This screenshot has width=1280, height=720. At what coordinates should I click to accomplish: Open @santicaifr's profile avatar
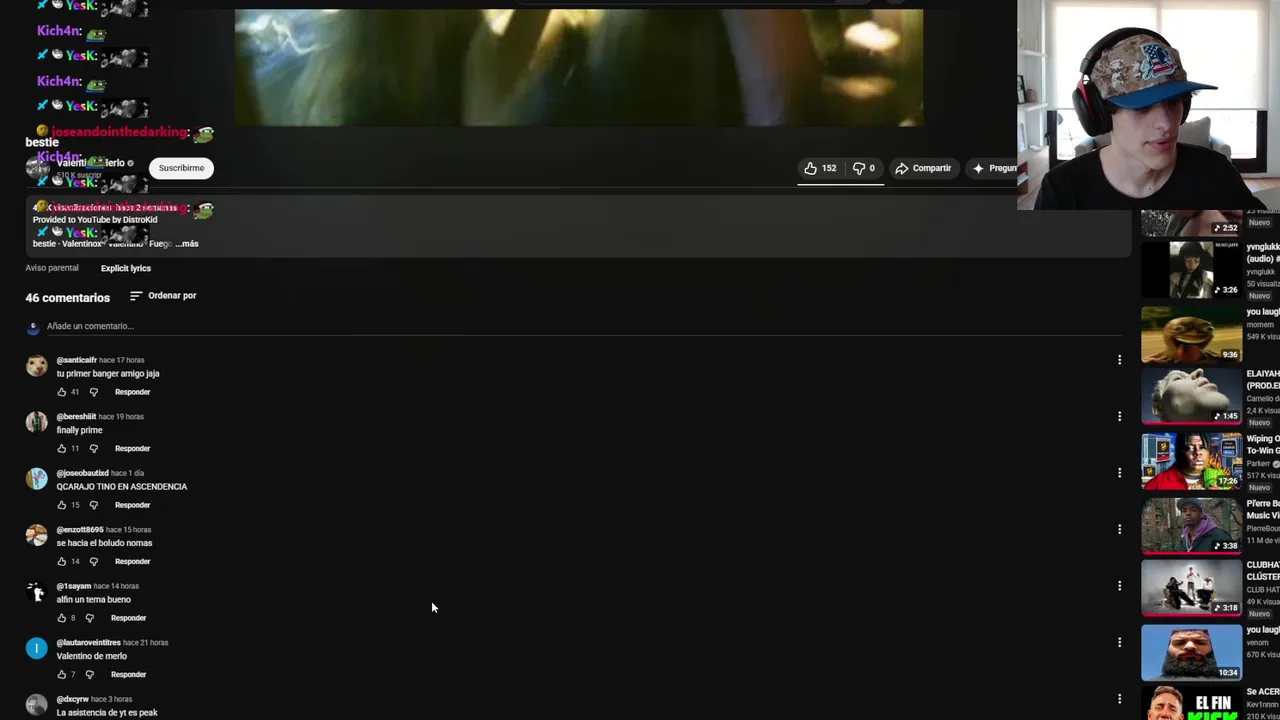36,366
